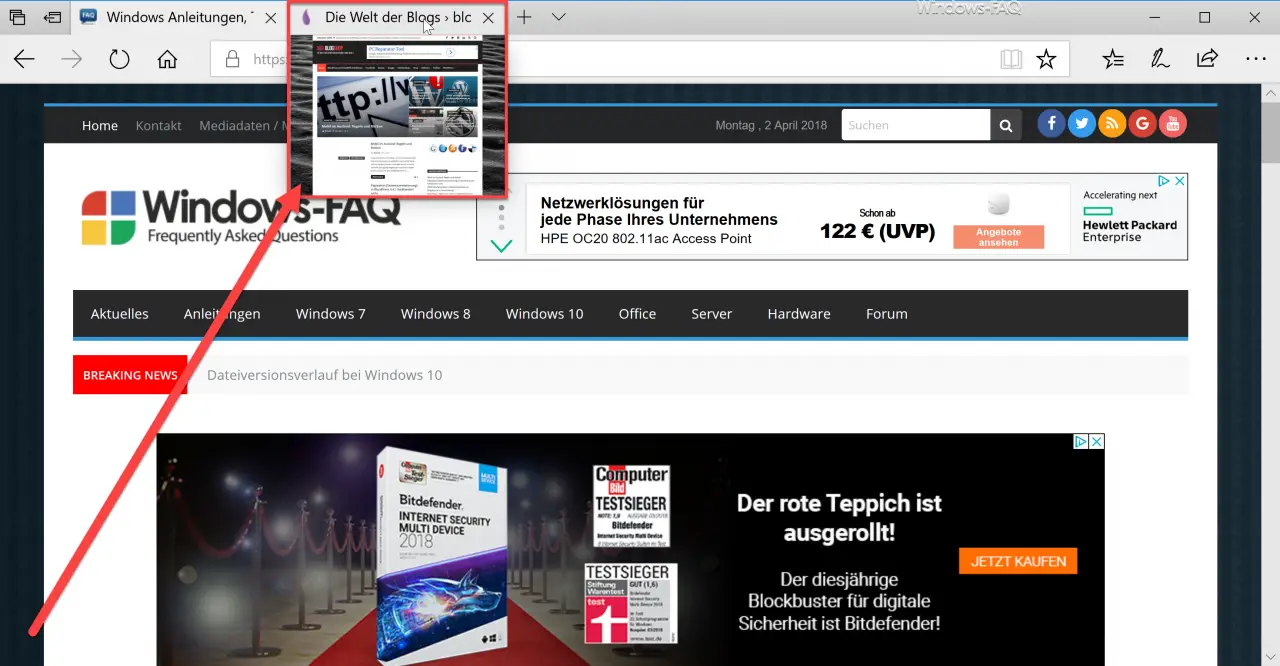Click the Windows-FAQ logo
This screenshot has height=666, width=1280.
pyautogui.click(x=241, y=217)
